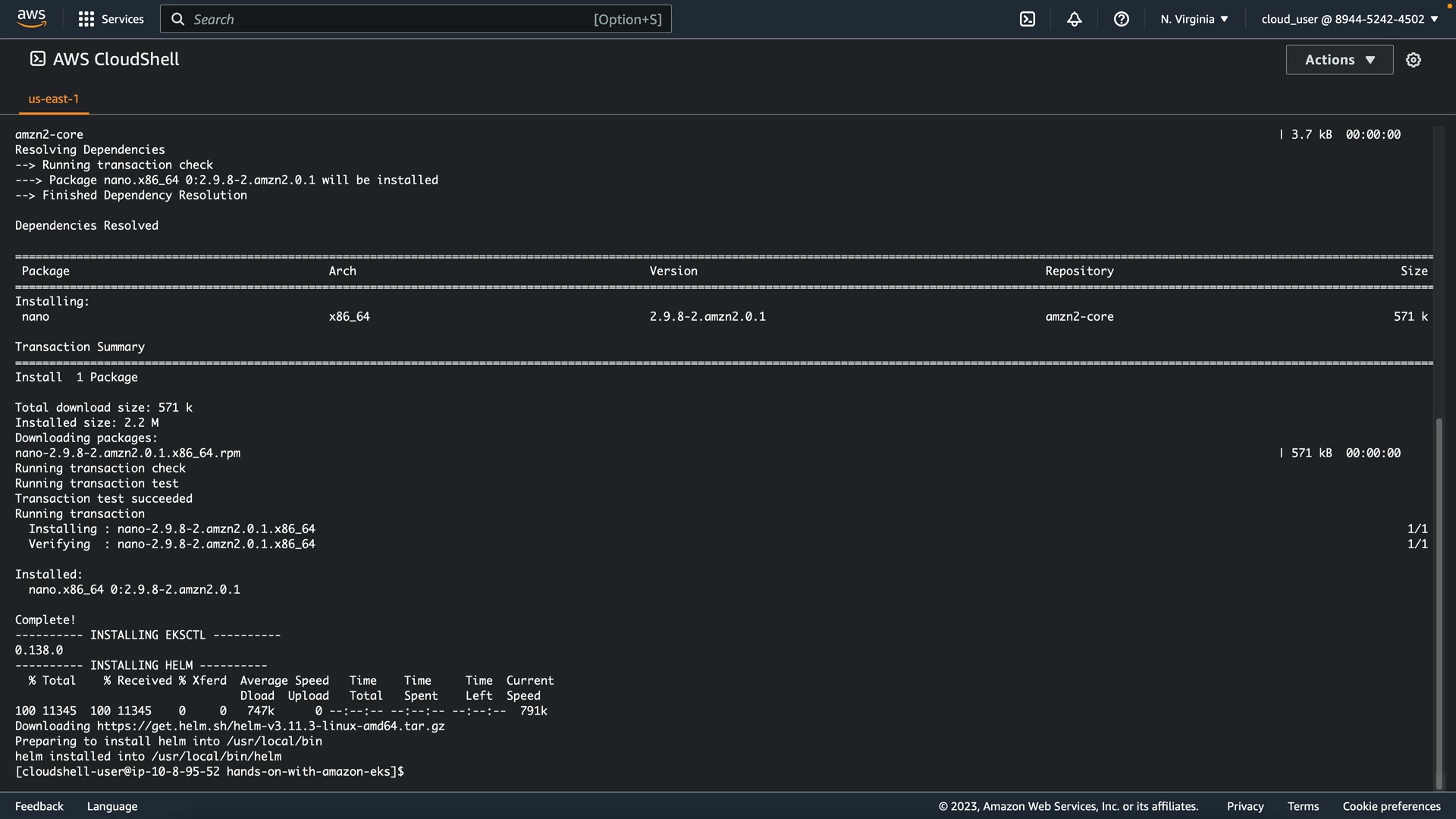This screenshot has width=1456, height=819.
Task: Open Cookie preferences in footer
Action: [x=1391, y=806]
